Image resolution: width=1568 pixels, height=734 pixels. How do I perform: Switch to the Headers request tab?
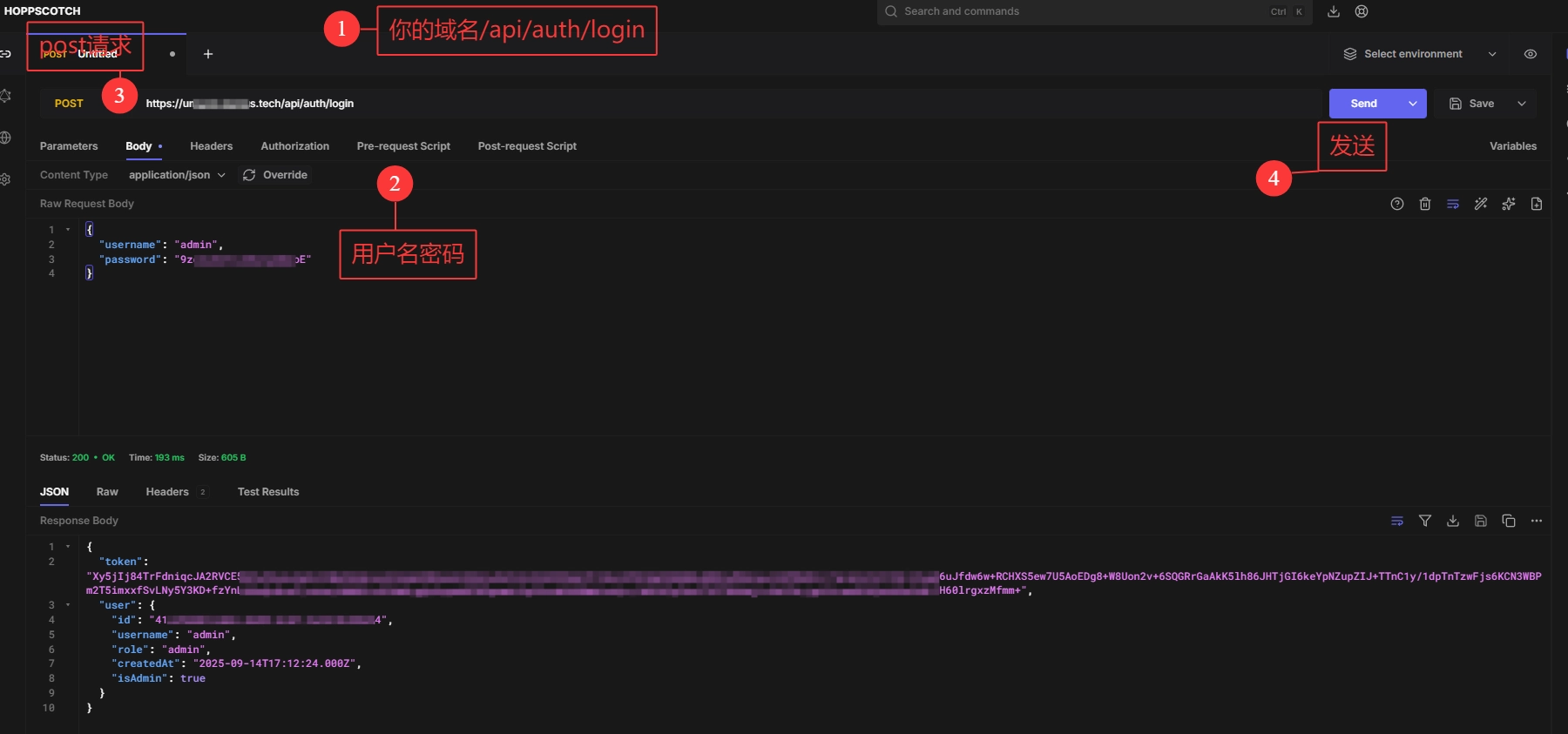tap(212, 146)
